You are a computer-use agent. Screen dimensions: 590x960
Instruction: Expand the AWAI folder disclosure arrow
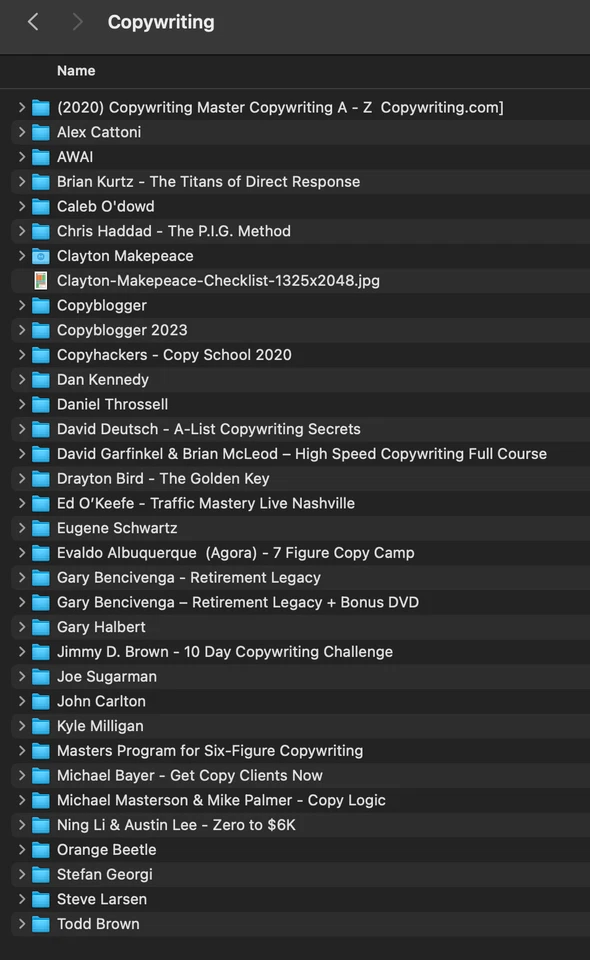coord(22,157)
